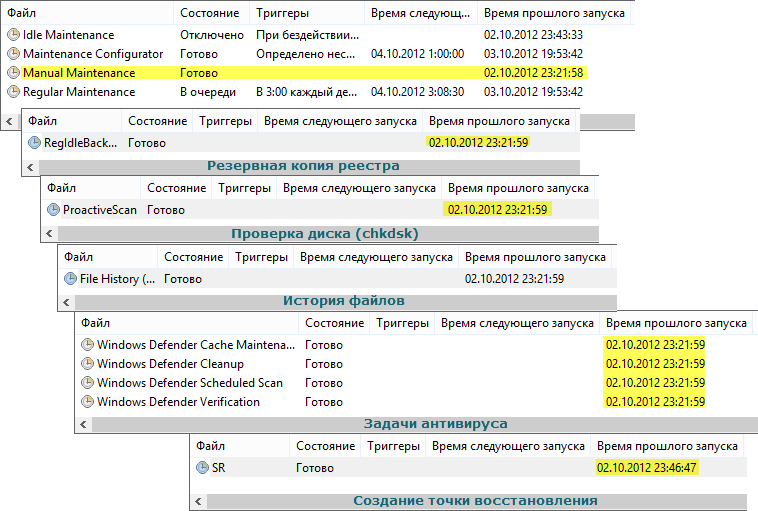Click Время следующего запуска header in ProactiveScan panel
The height and width of the screenshot is (511, 758).
tap(359, 188)
